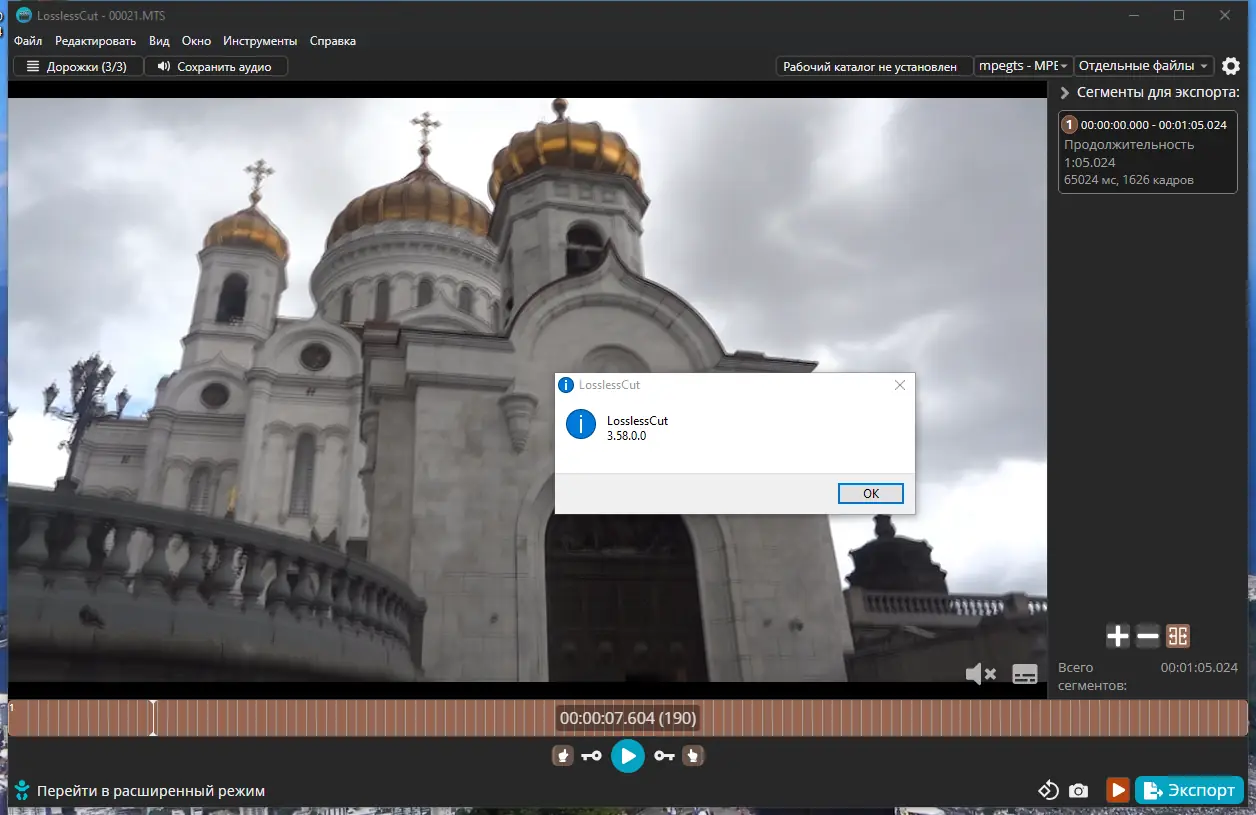Toggle subtitles display icon
Image resolution: width=1256 pixels, height=815 pixels.
[x=1025, y=674]
